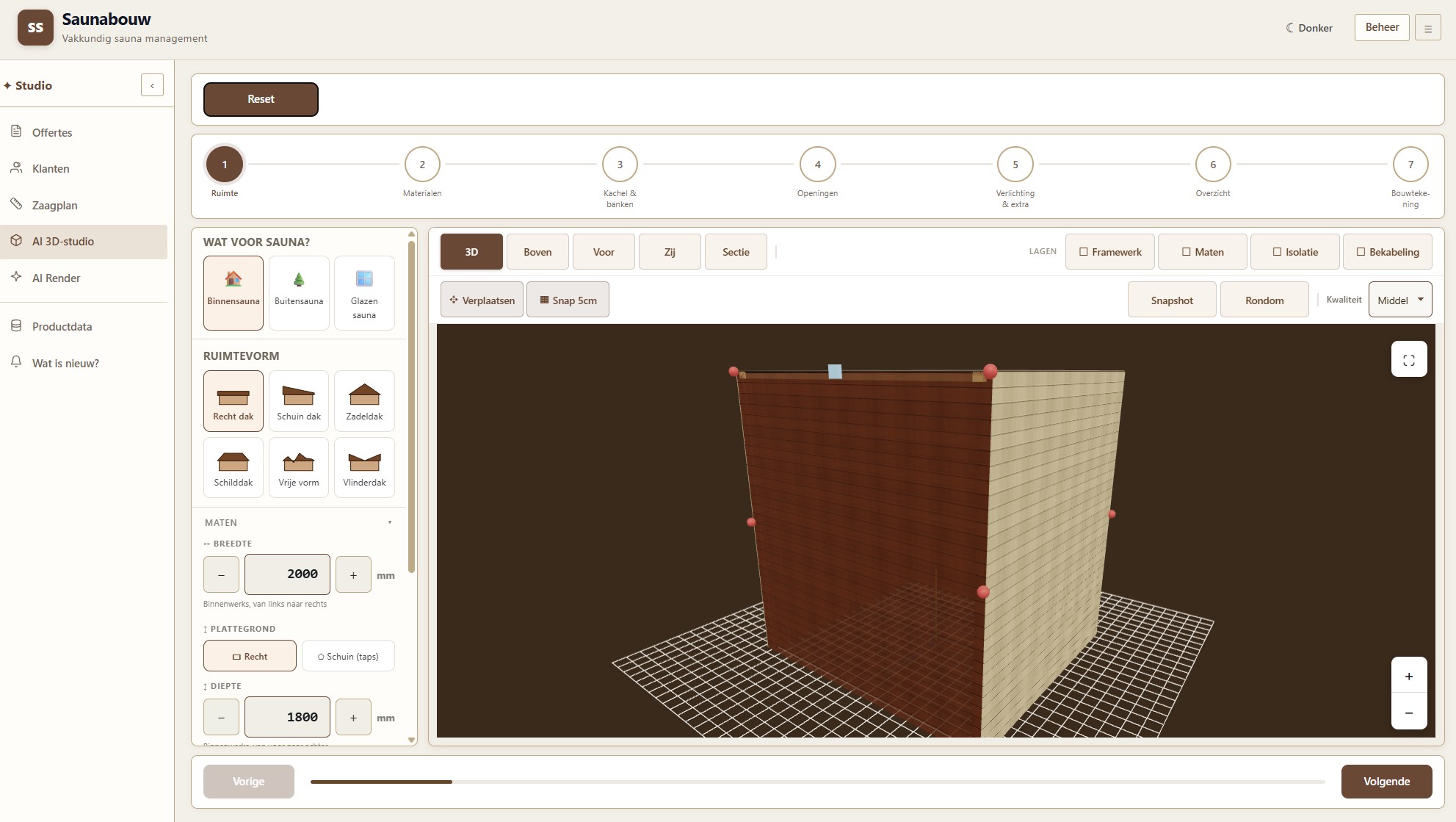
Task: Go to step 7 Bouwtekening
Action: coord(1410,165)
